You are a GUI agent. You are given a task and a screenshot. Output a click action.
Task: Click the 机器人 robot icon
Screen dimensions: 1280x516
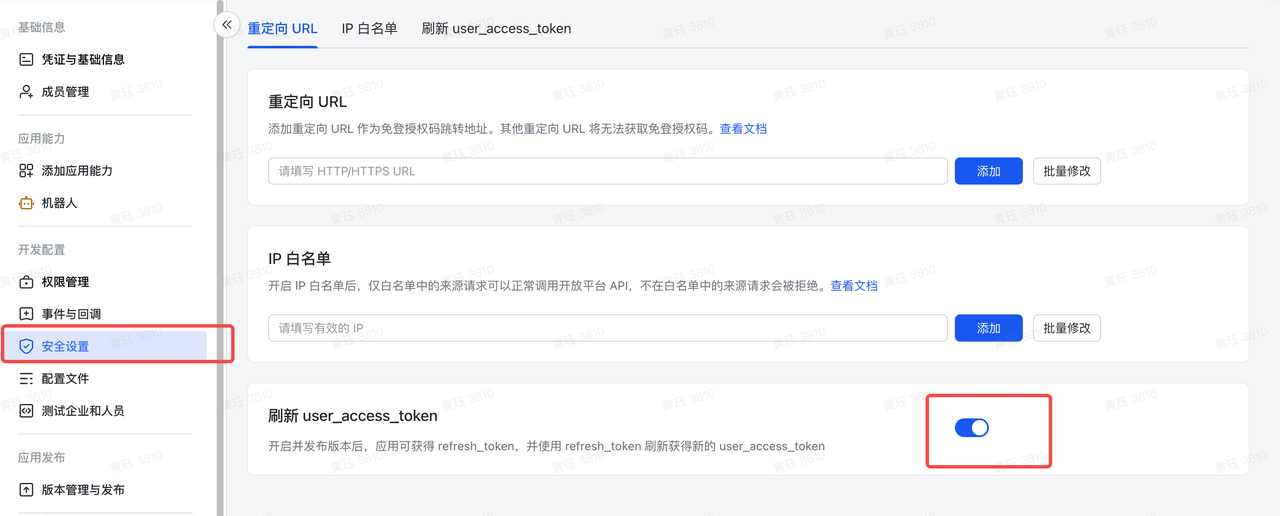click(x=27, y=203)
